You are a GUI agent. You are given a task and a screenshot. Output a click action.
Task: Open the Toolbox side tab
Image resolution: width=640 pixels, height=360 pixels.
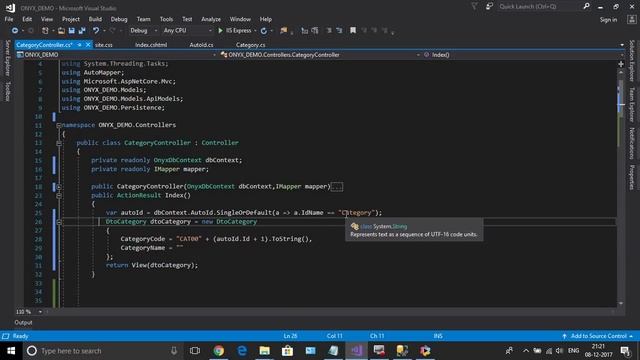(x=7, y=91)
